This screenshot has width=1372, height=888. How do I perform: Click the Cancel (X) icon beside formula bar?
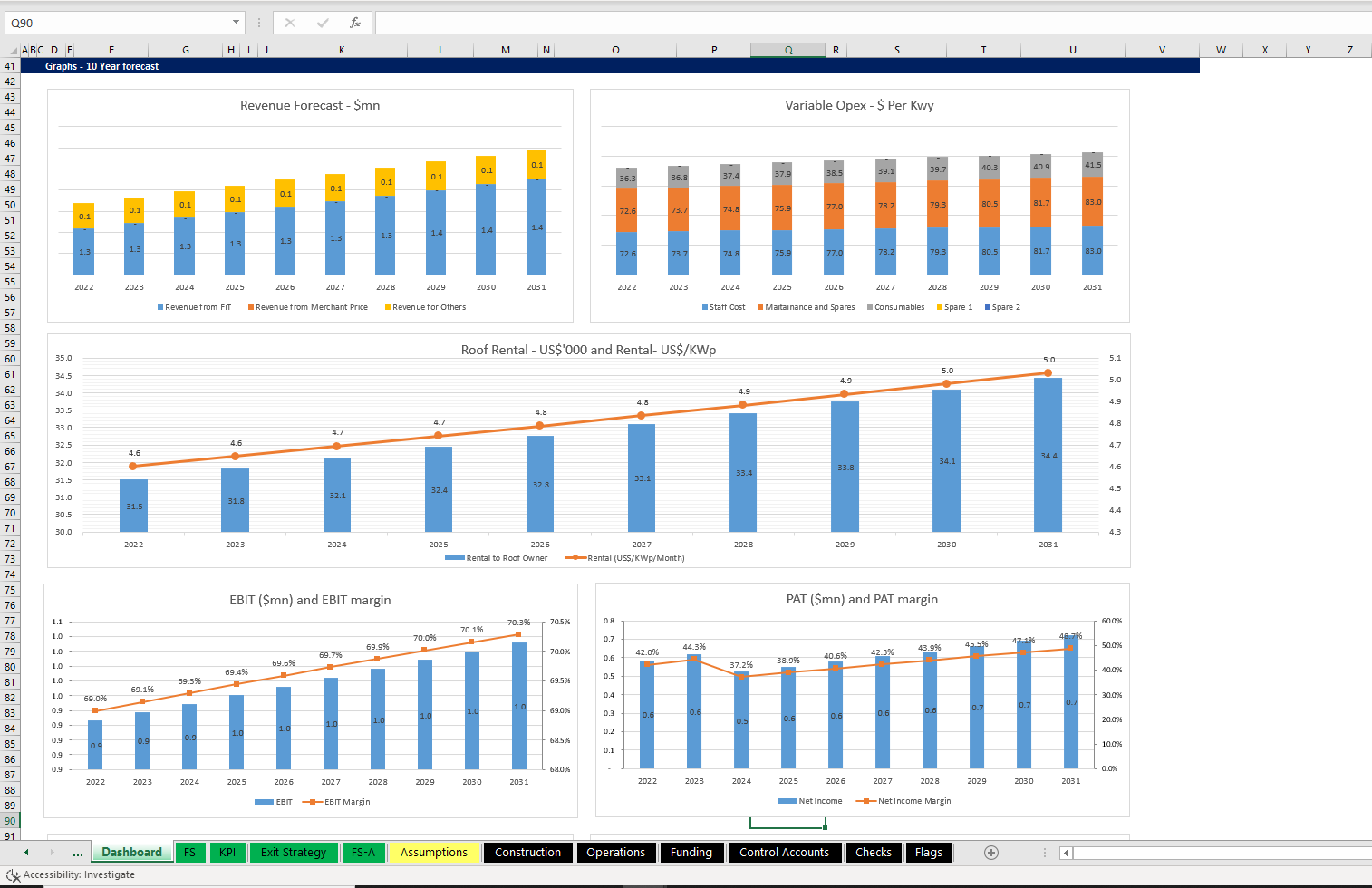click(290, 23)
